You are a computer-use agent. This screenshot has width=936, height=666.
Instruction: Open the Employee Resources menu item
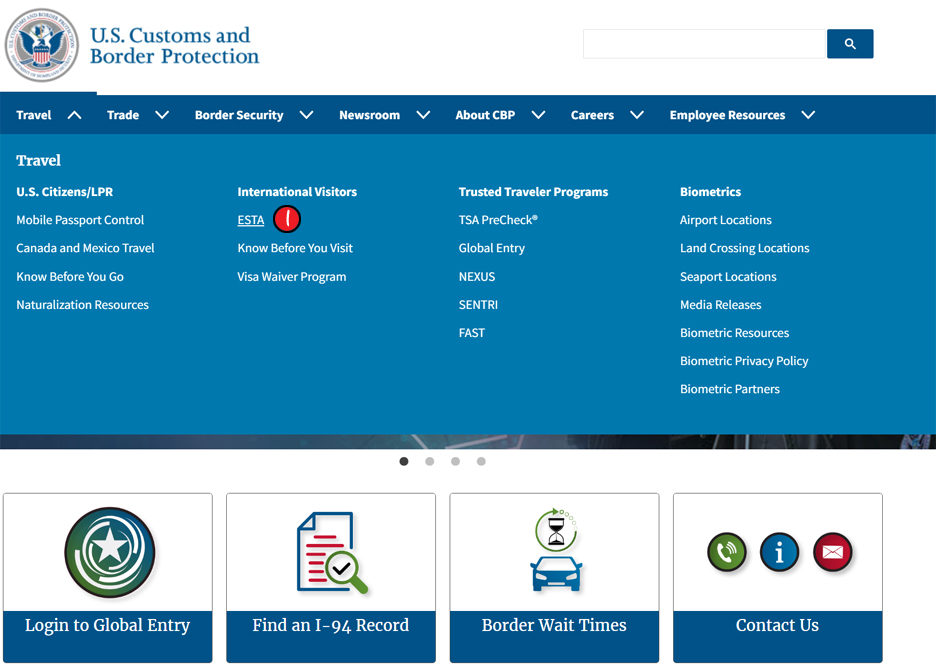coord(727,115)
